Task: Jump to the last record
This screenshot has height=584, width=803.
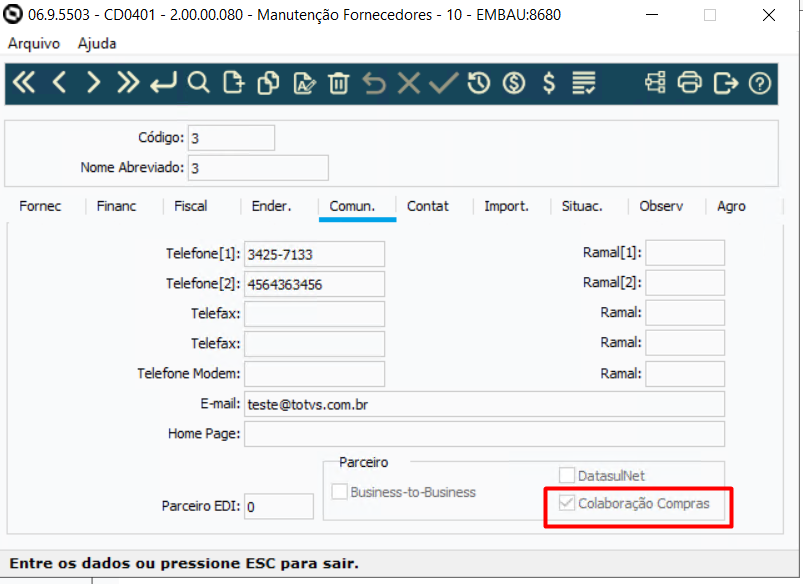Action: point(128,82)
